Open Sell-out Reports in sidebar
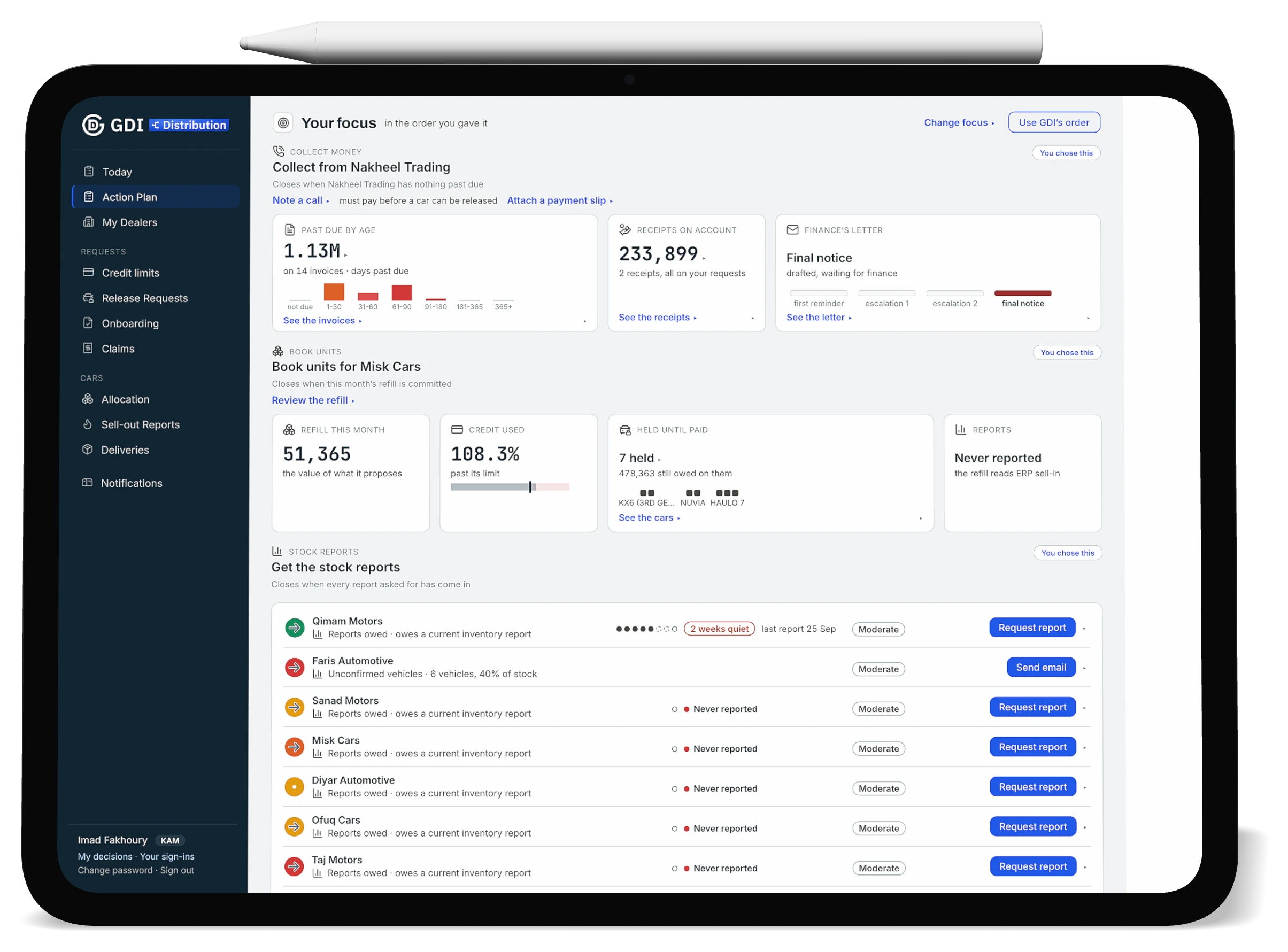The height and width of the screenshot is (952, 1288). pos(156,425)
